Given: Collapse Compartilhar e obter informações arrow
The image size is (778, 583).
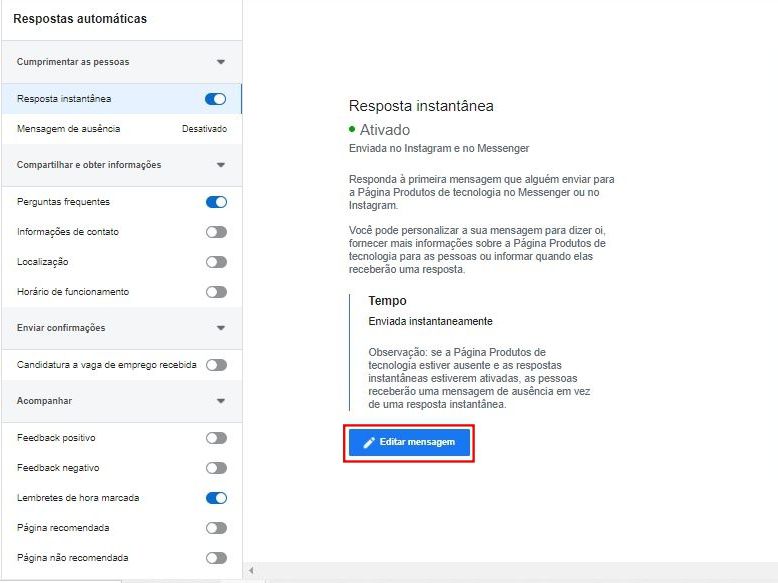Looking at the screenshot, I should click(x=221, y=165).
